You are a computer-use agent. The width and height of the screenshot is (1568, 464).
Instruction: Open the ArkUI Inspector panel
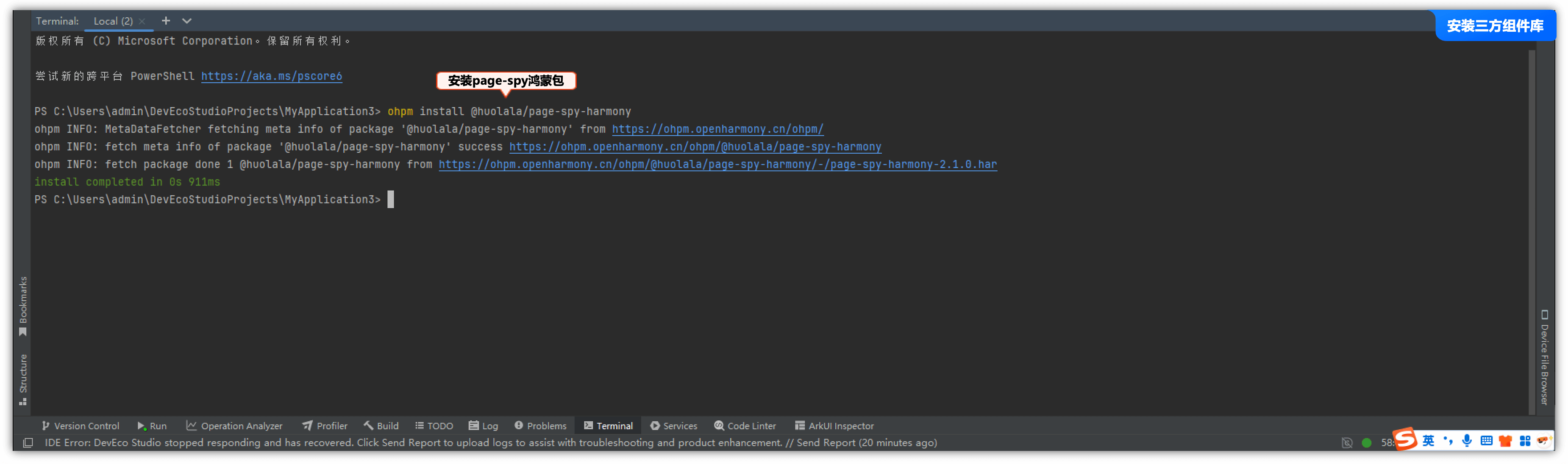(834, 426)
